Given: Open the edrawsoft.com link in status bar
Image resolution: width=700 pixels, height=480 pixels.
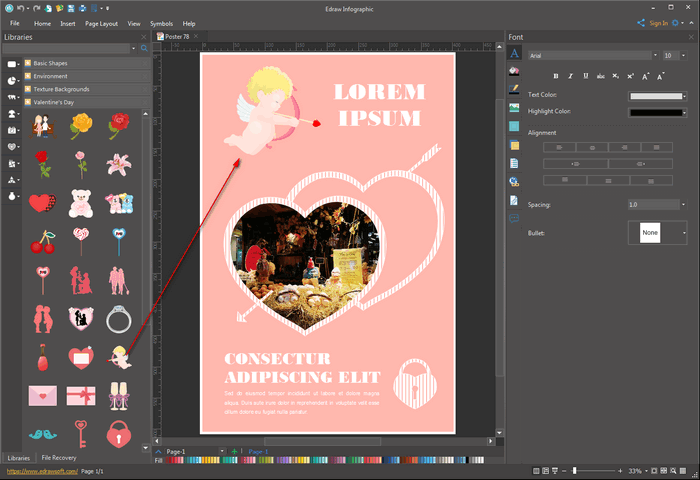Looking at the screenshot, I should [x=39, y=470].
